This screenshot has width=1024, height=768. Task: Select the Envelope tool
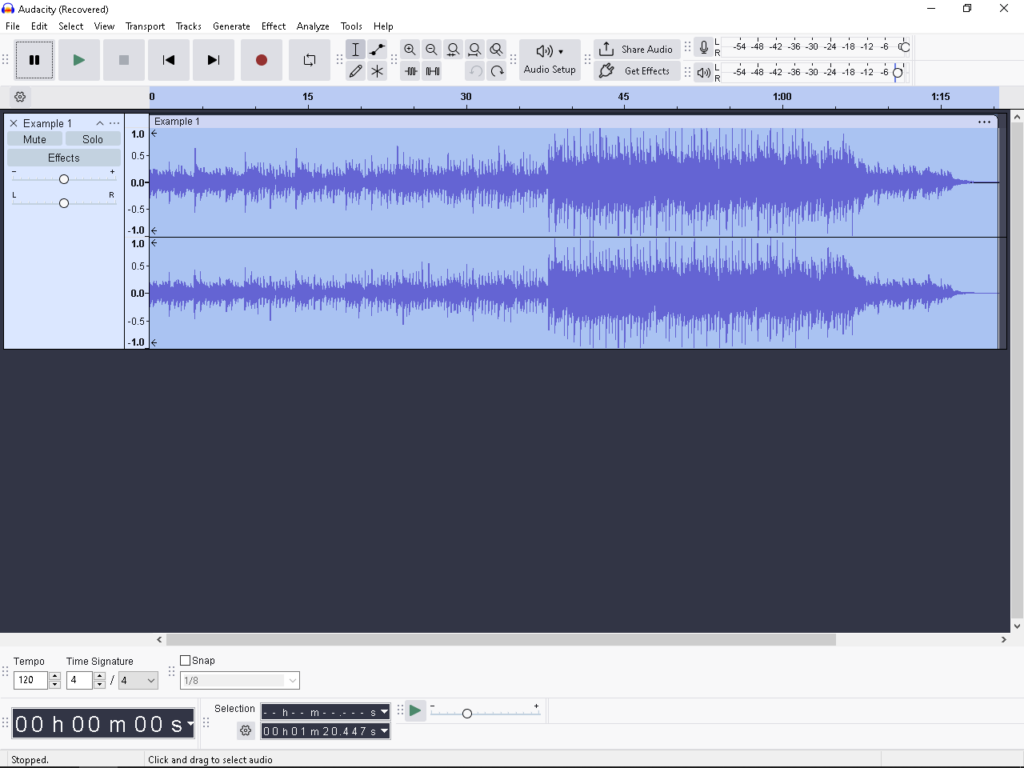point(377,50)
